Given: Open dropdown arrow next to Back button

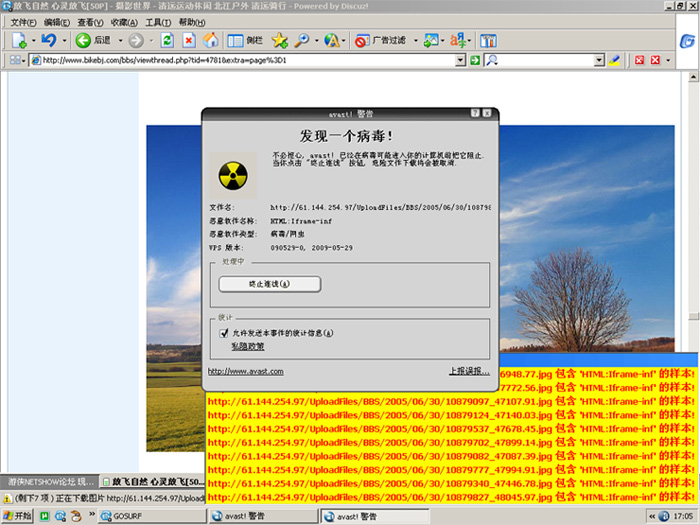Looking at the screenshot, I should (118, 41).
